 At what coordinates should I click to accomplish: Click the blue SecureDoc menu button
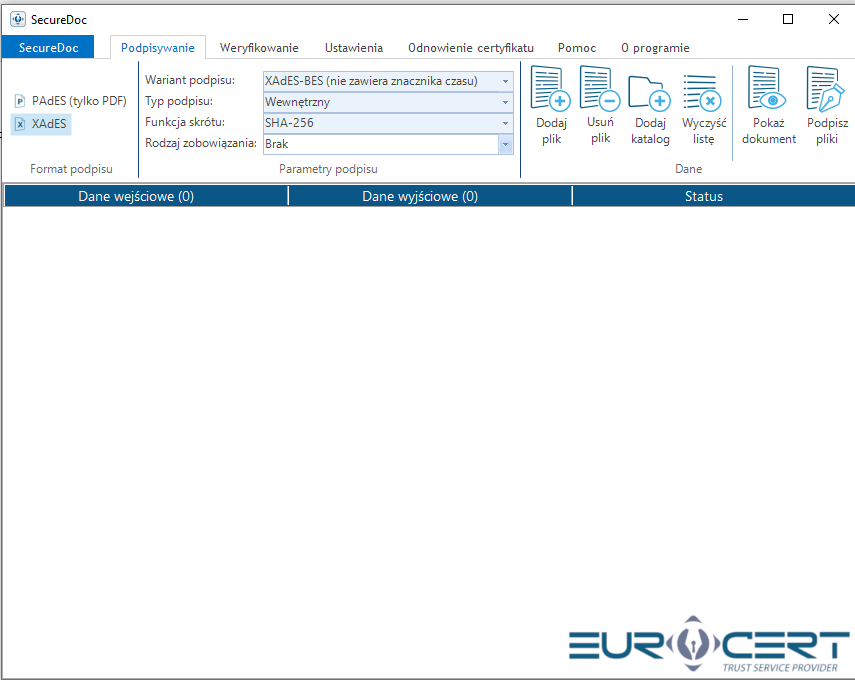(x=47, y=48)
